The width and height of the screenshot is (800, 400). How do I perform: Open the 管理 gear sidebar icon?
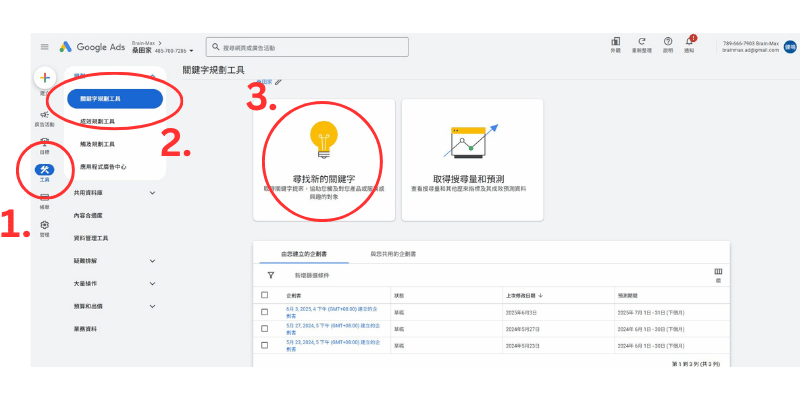(x=44, y=225)
